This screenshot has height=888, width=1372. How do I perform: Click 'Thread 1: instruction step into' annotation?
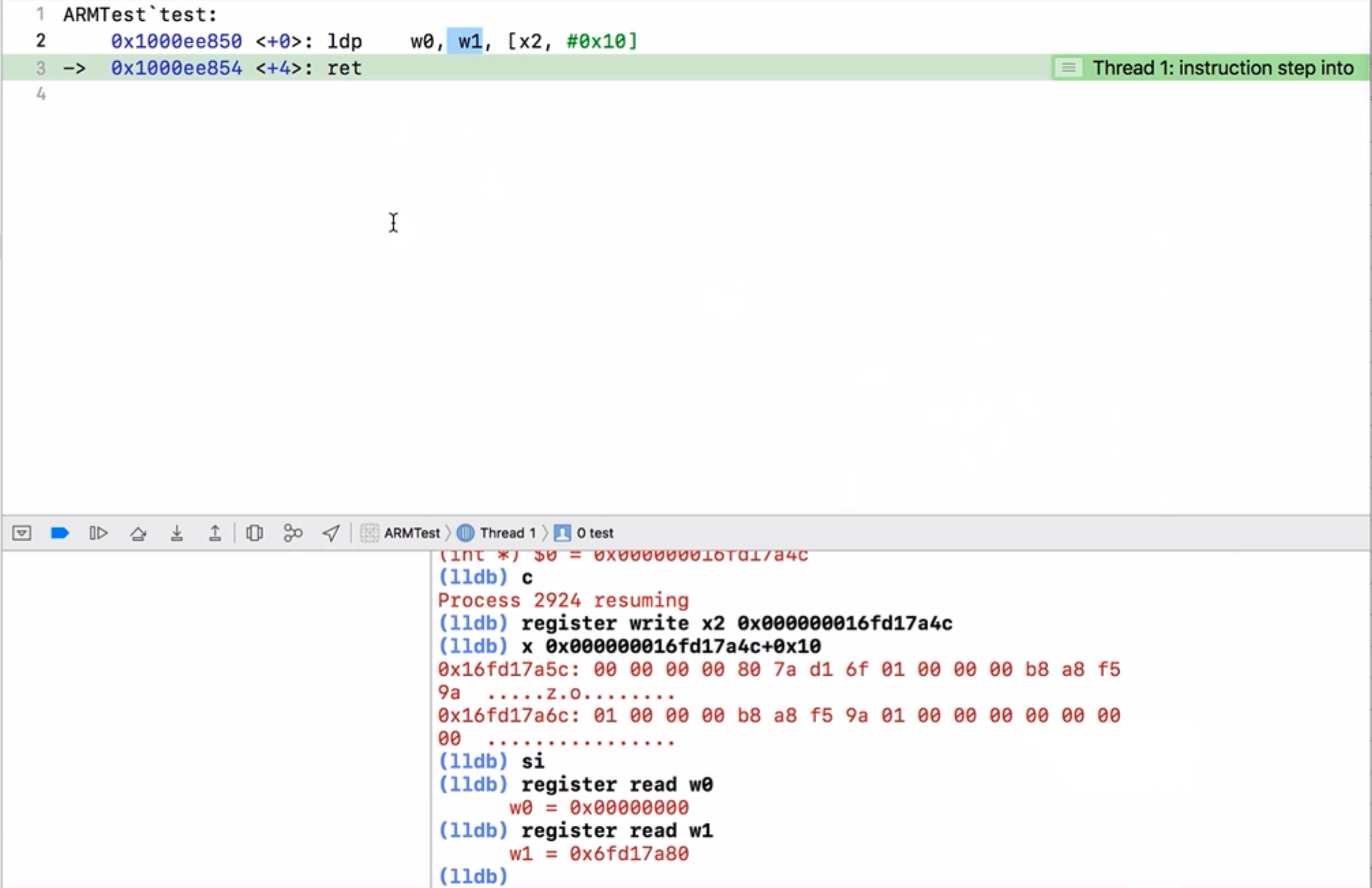pyautogui.click(x=1222, y=68)
